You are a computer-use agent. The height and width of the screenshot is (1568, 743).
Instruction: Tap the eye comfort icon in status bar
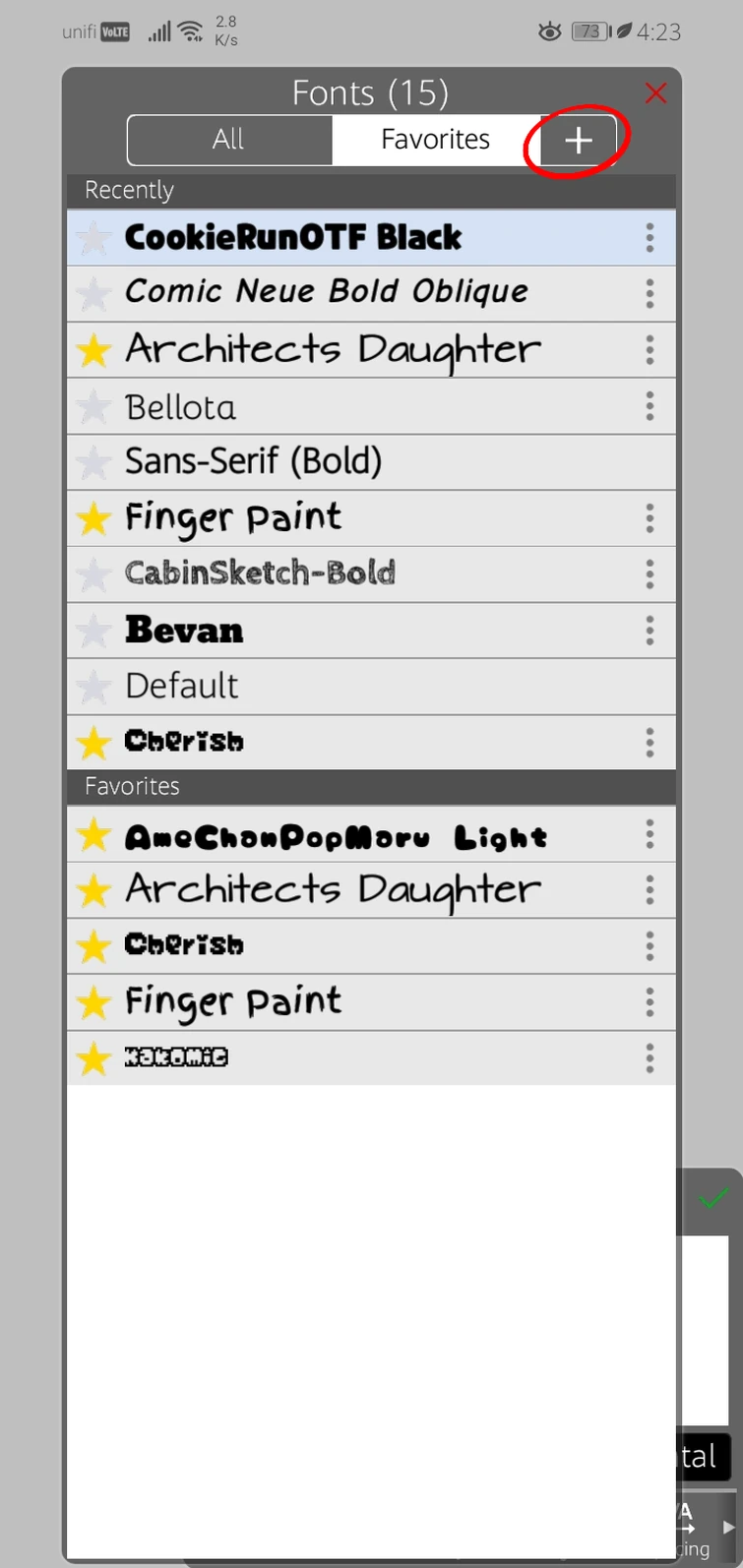click(x=548, y=30)
